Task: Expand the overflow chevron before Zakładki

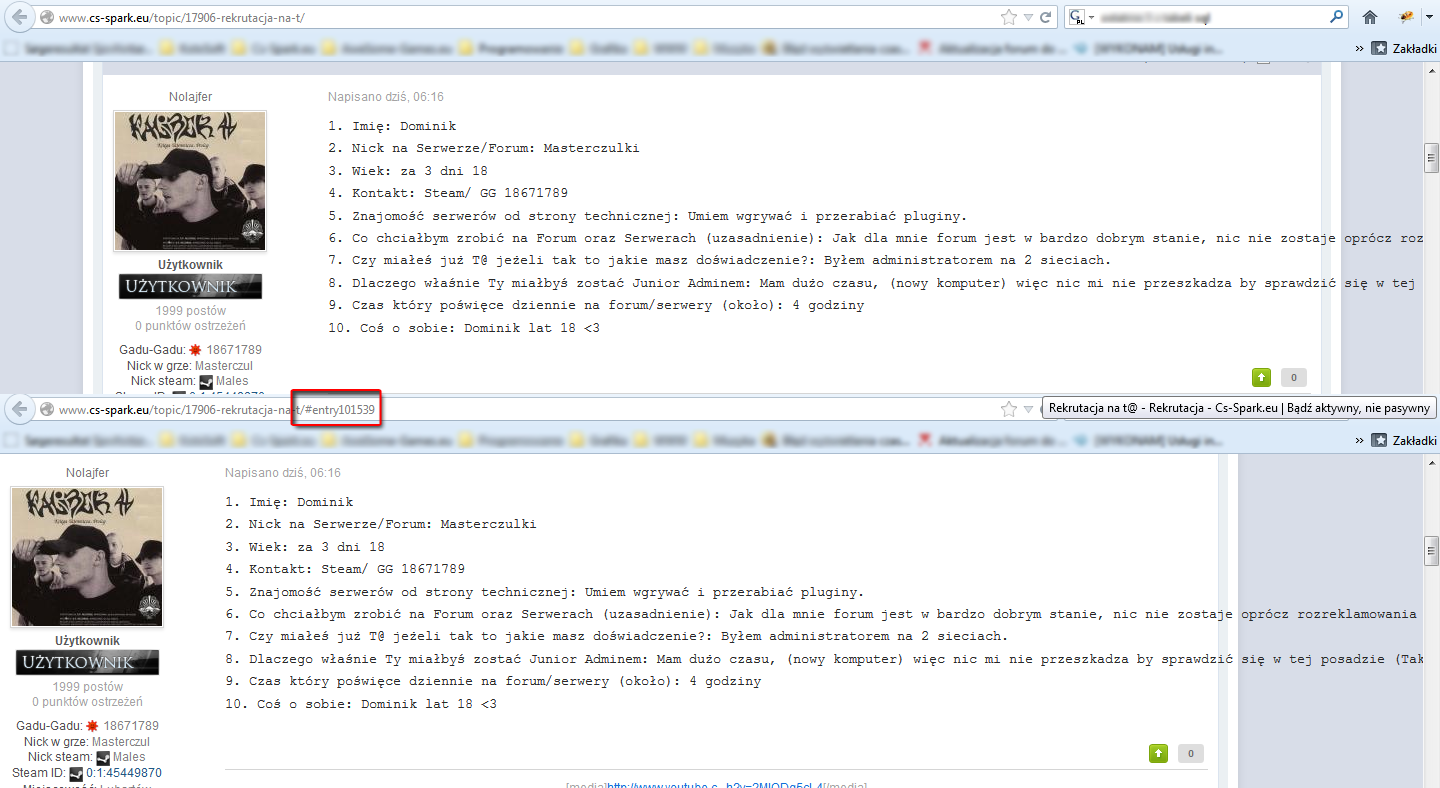Action: tap(1358, 47)
